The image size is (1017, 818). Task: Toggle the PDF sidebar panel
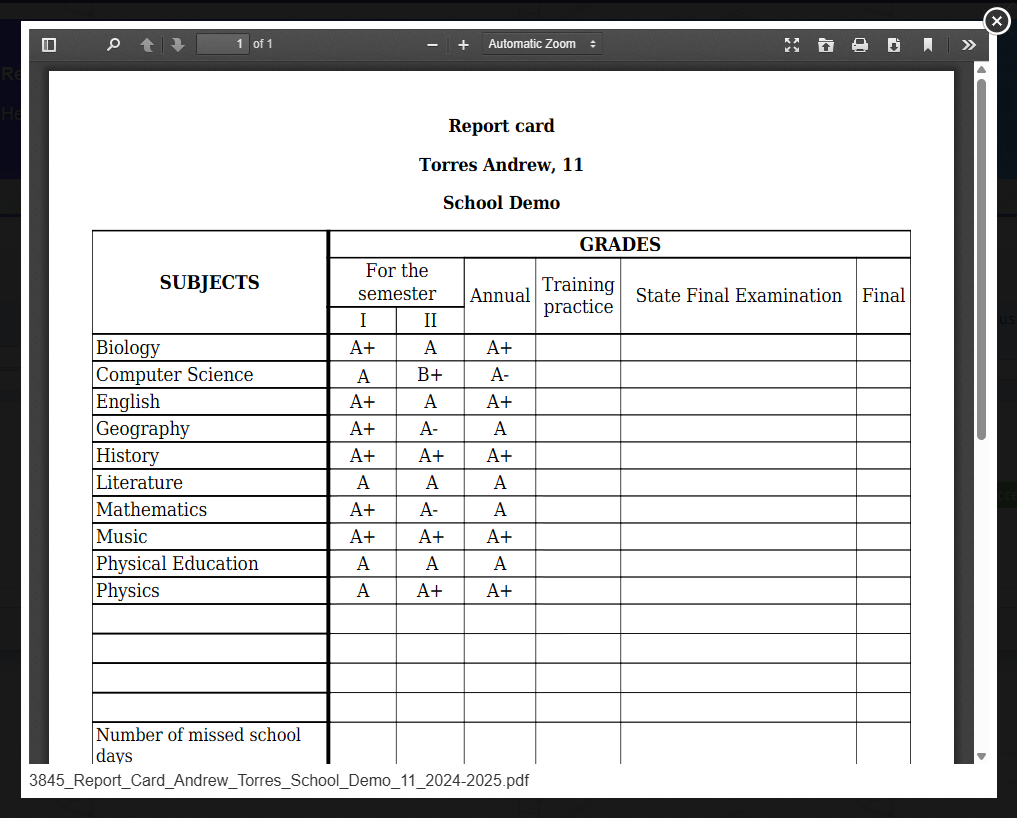(x=49, y=45)
